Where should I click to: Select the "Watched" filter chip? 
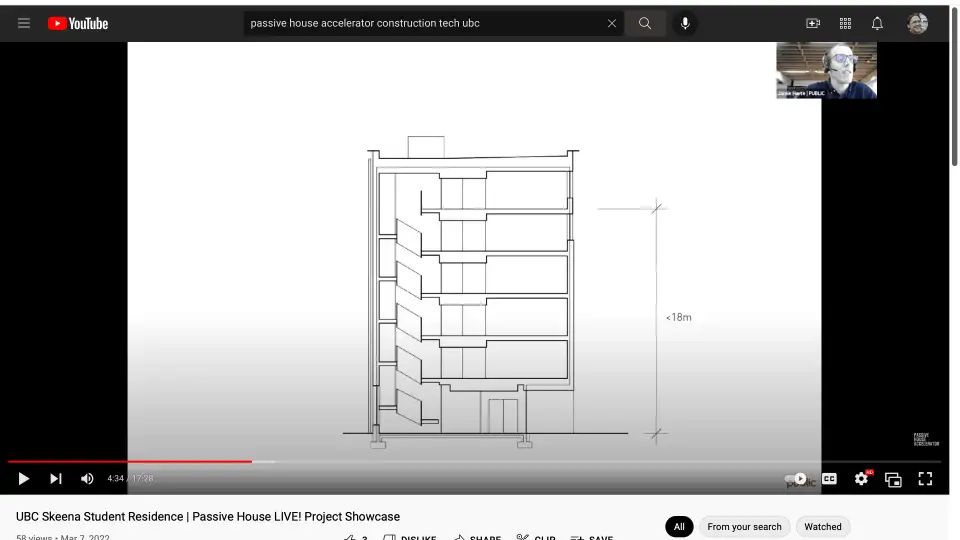coord(823,527)
